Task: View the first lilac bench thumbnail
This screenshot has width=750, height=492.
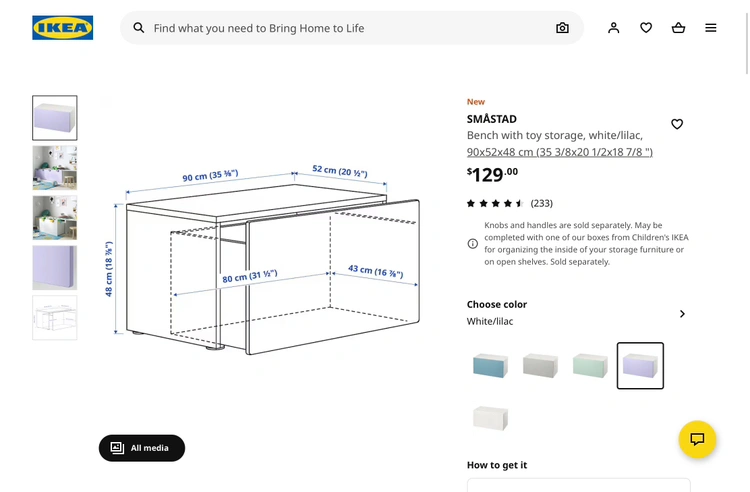Action: pos(55,118)
